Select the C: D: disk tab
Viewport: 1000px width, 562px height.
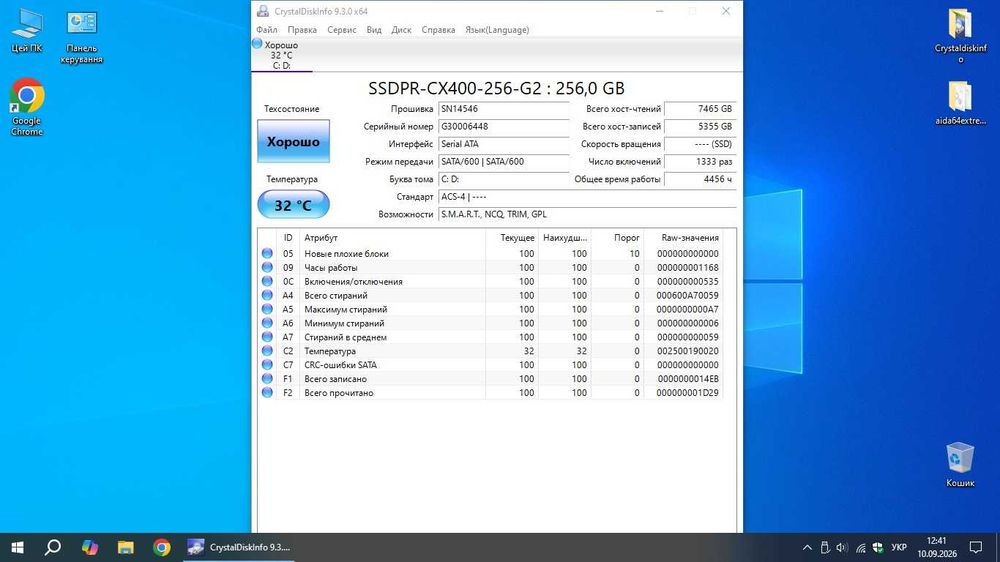click(281, 55)
